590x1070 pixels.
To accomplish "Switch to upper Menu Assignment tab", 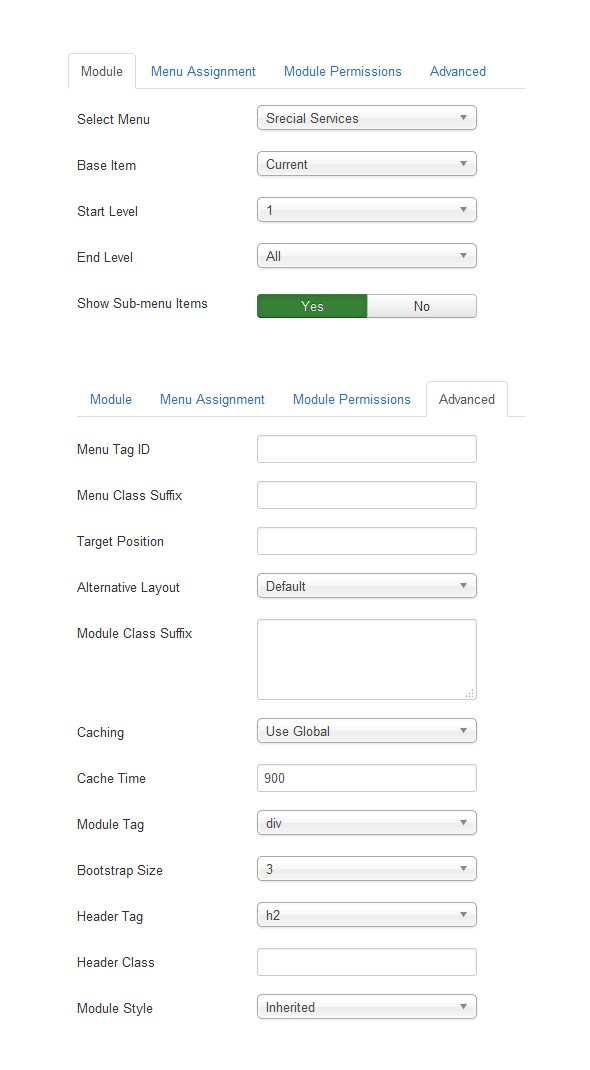I will pos(203,72).
